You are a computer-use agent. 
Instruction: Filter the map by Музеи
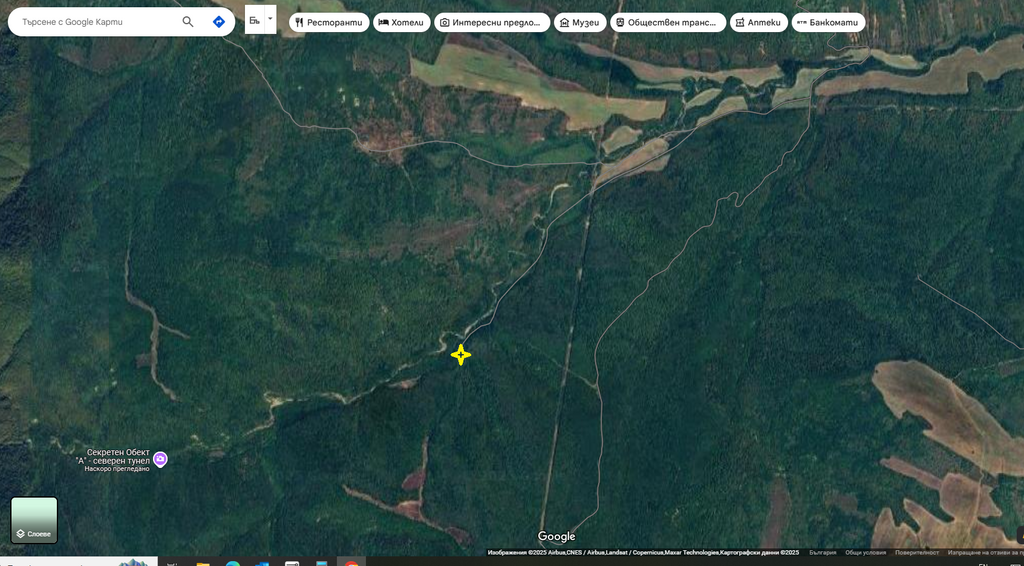point(580,22)
